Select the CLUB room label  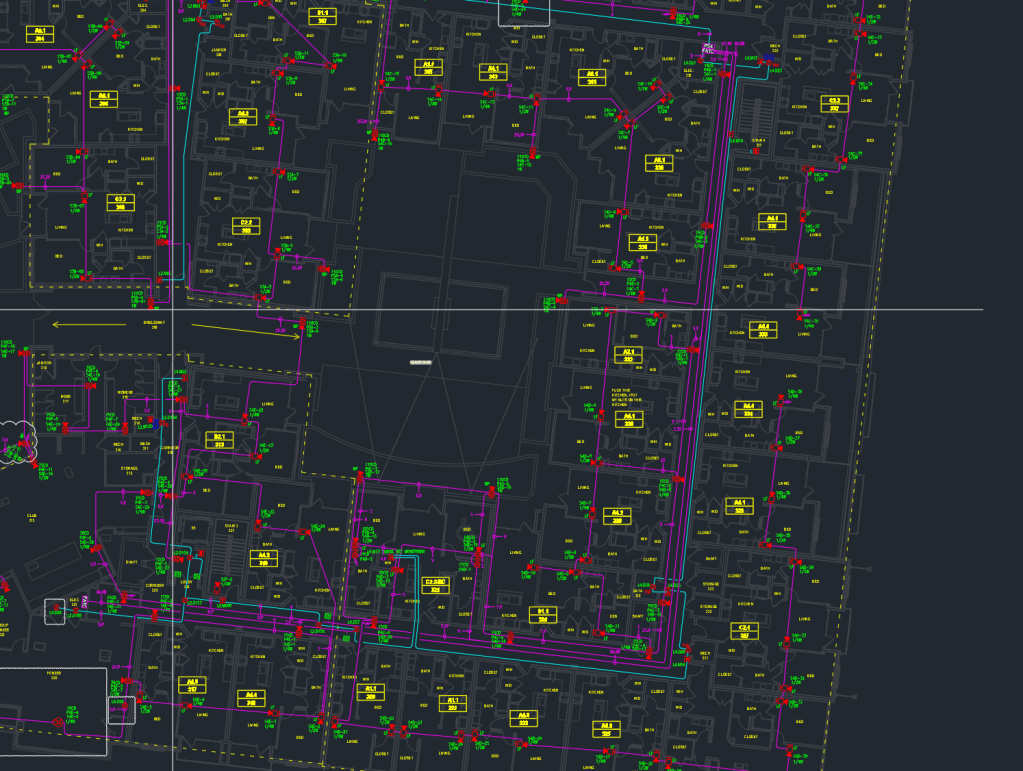[32, 517]
